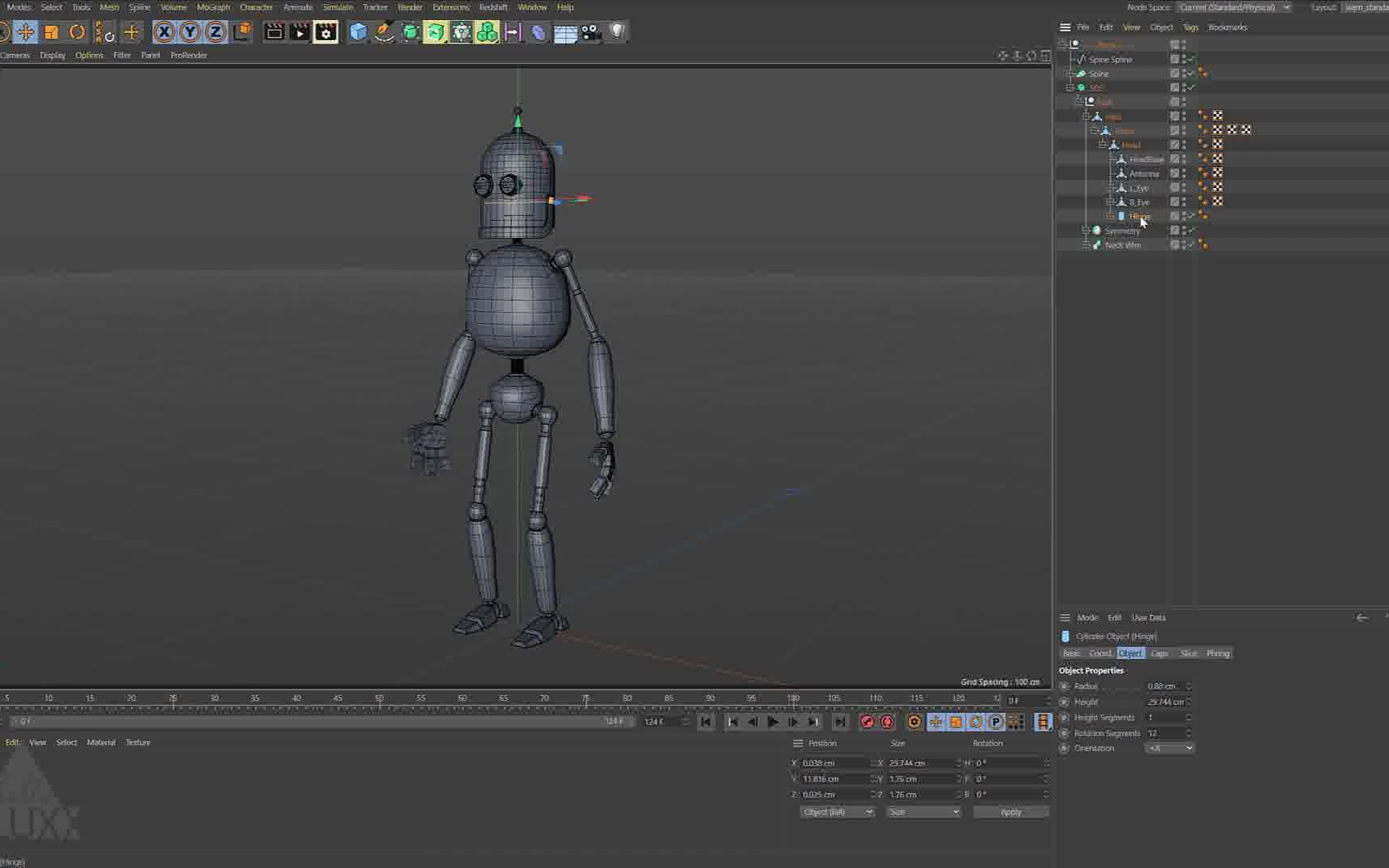Click the ProRender menu label
1389x868 pixels.
click(189, 55)
